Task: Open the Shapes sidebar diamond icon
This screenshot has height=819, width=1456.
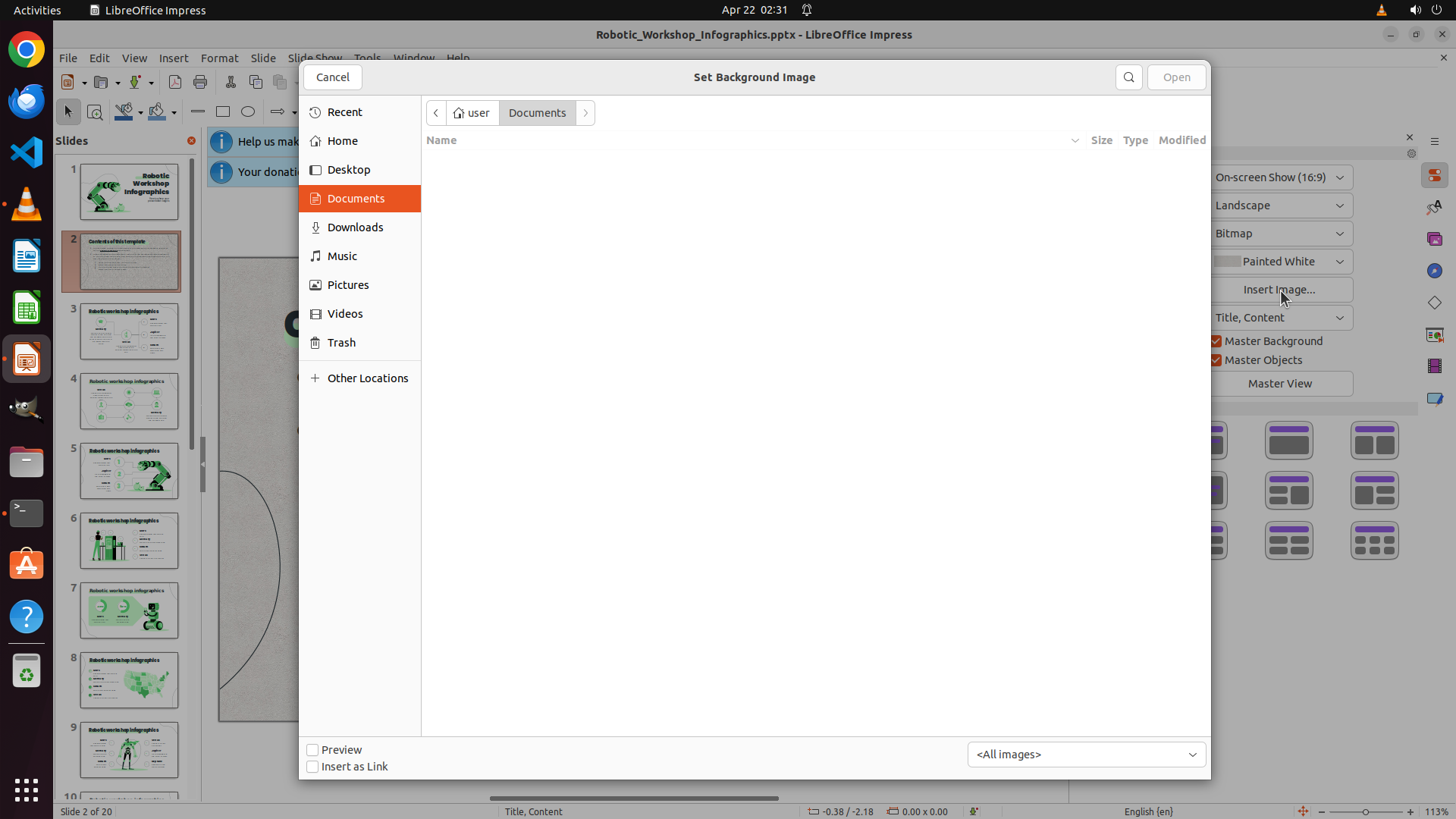Action: coord(1434,303)
